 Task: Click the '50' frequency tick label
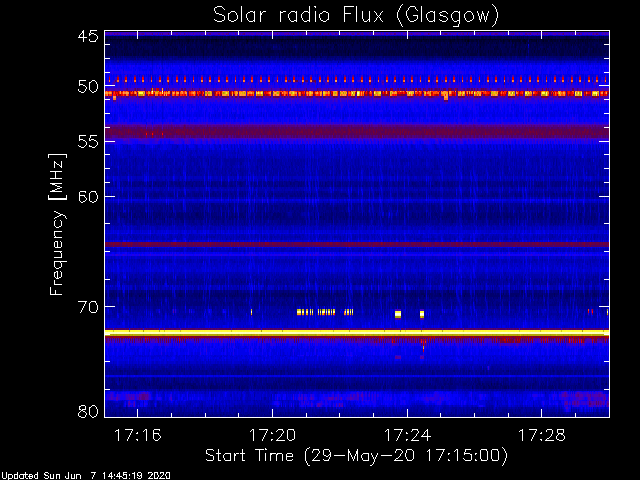pyautogui.click(x=88, y=86)
